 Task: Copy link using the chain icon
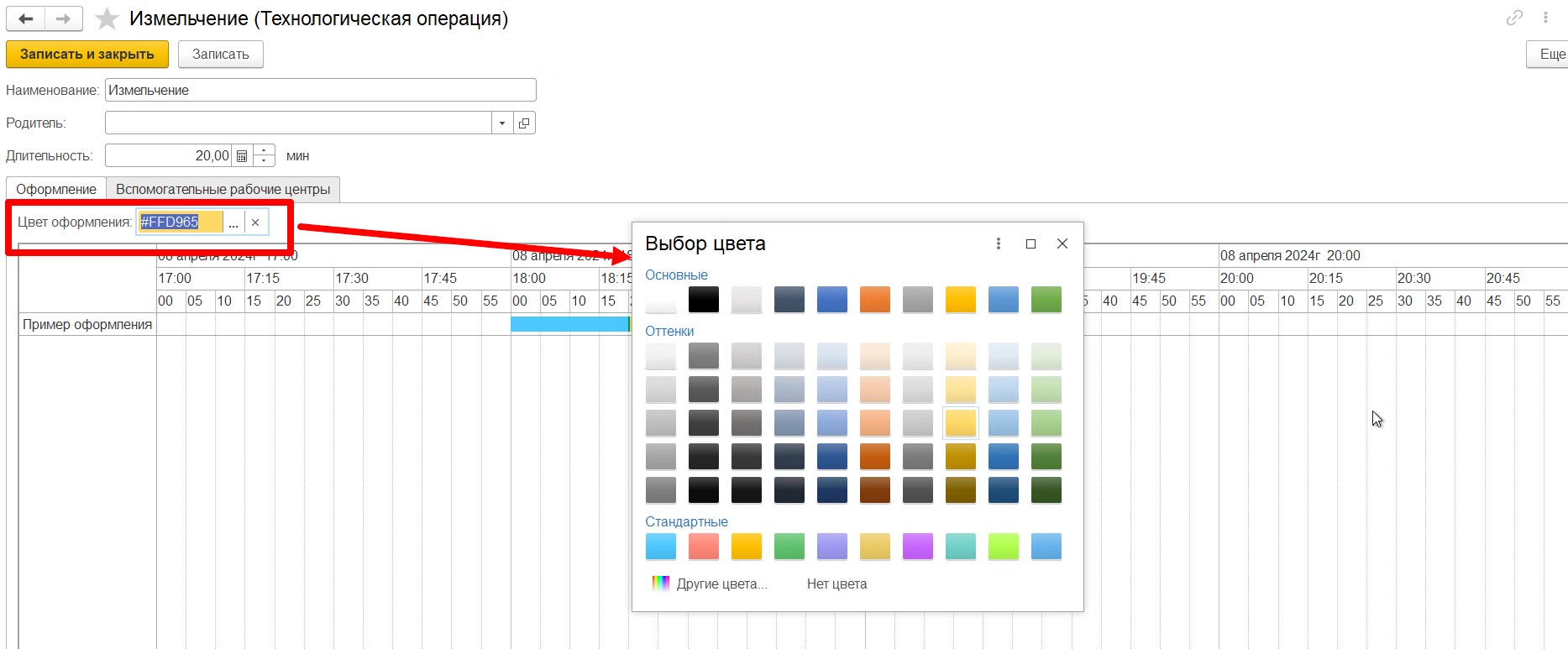click(1514, 18)
